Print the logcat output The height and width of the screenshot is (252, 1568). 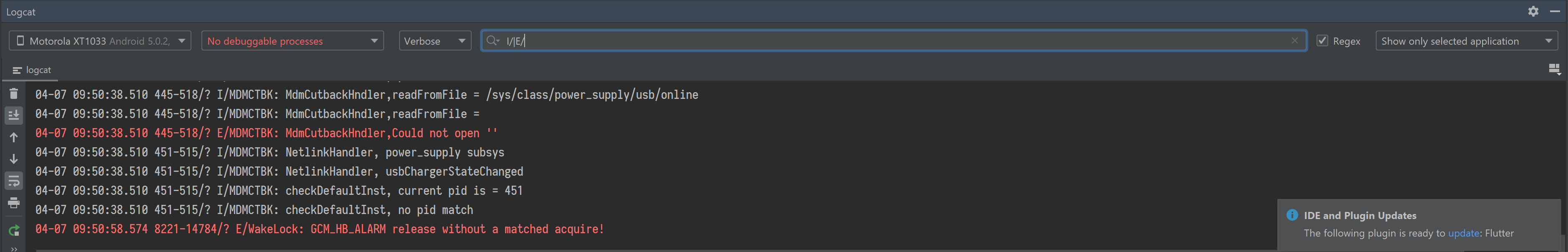[13, 203]
